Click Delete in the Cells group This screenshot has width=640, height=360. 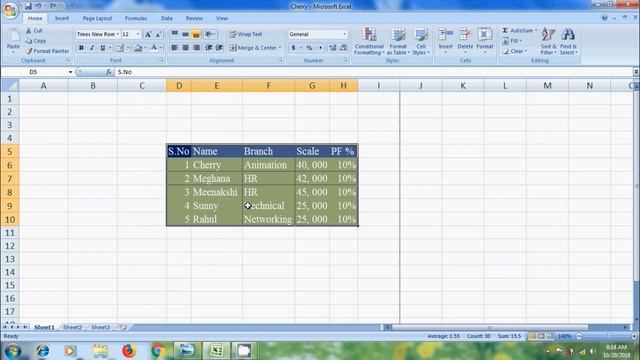pos(465,40)
